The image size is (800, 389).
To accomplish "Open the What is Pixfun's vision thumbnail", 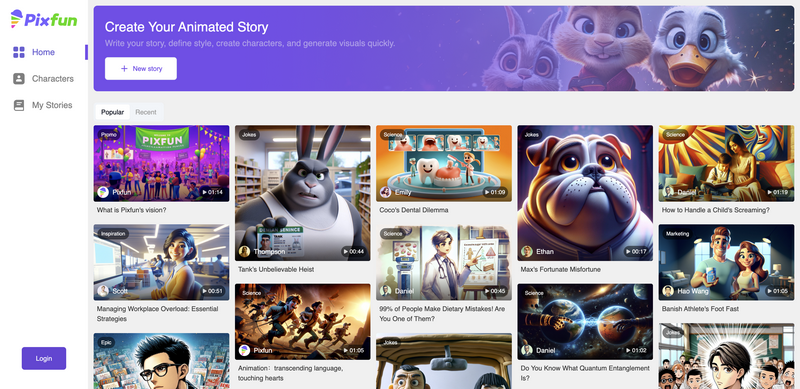I will [161, 163].
